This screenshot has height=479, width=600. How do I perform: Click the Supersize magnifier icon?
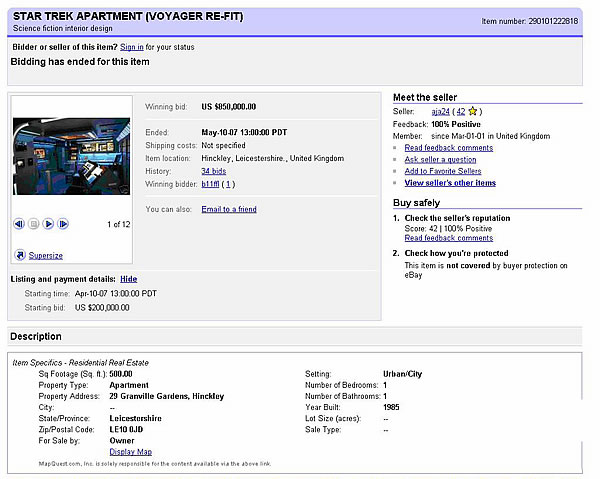pyautogui.click(x=21, y=255)
